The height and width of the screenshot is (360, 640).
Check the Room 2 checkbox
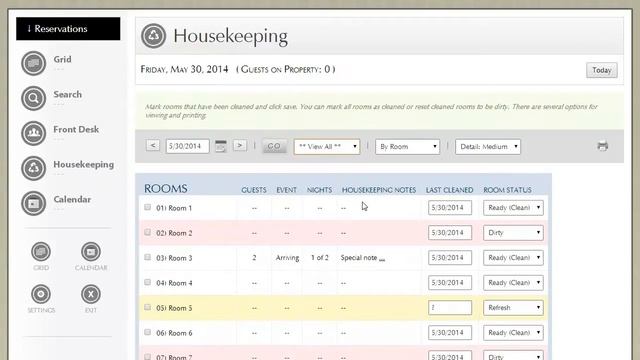point(147,232)
